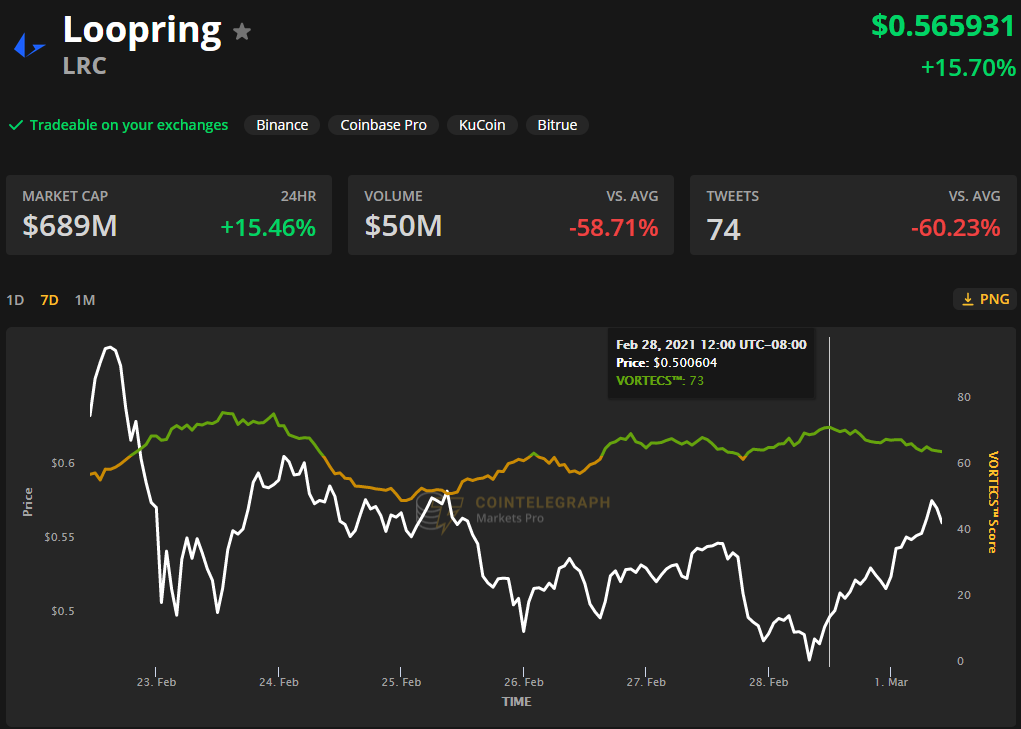
Task: Toggle the favorite star next to Loopring
Action: pos(242,31)
